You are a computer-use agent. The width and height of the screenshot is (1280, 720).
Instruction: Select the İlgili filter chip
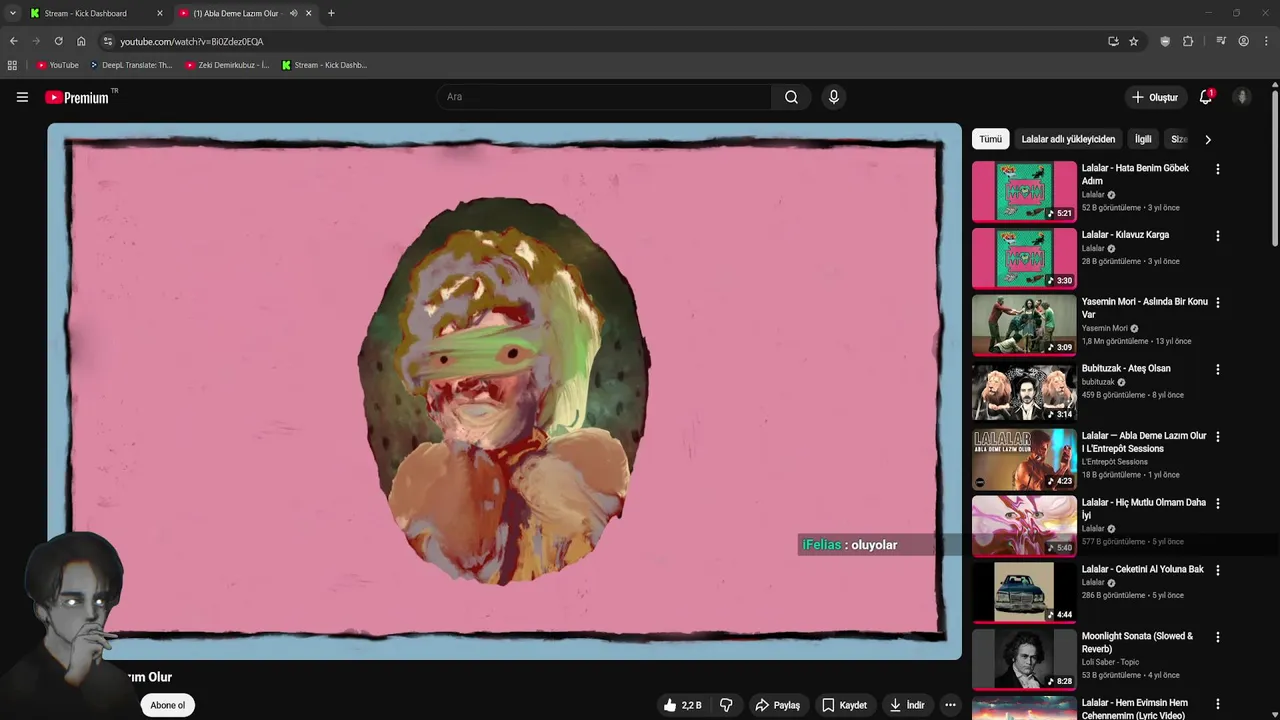coord(1143,139)
